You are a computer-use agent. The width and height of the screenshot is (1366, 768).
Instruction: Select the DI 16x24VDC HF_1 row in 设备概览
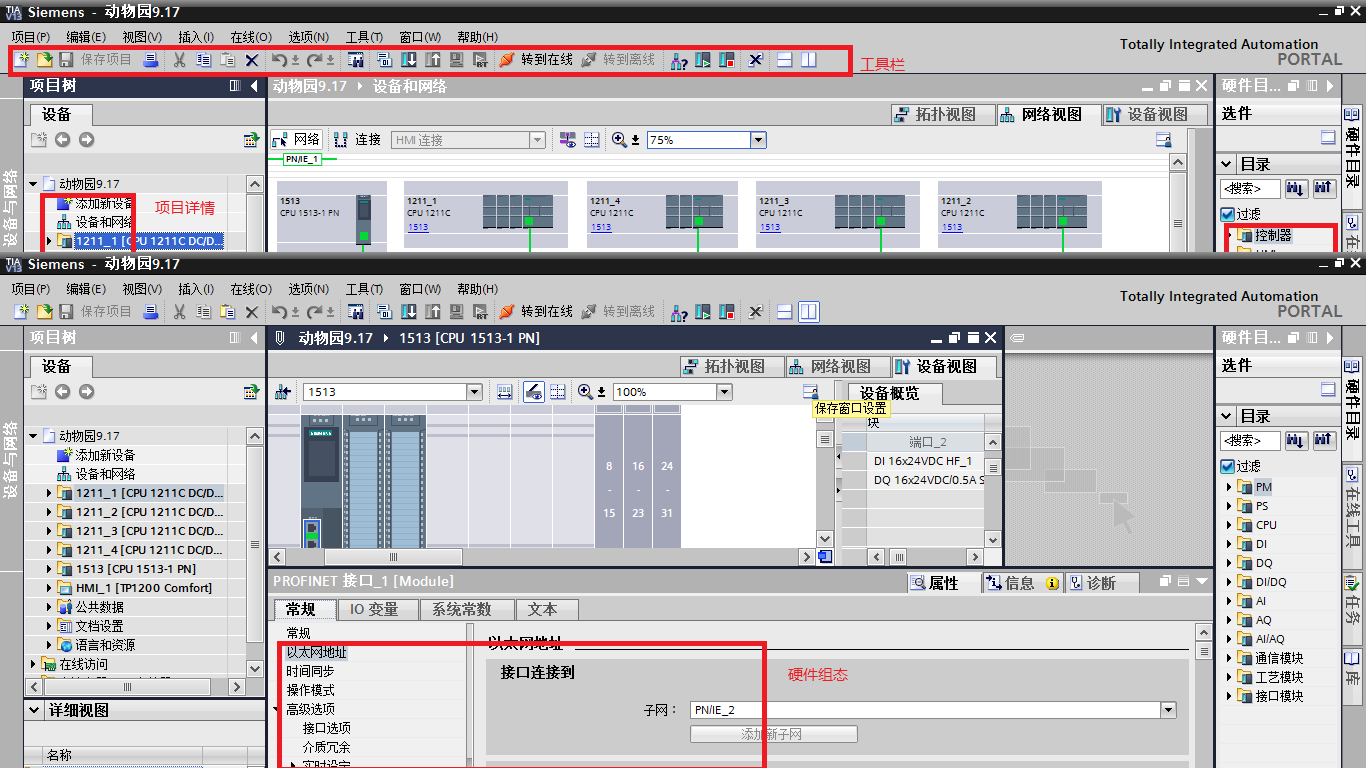click(922, 461)
